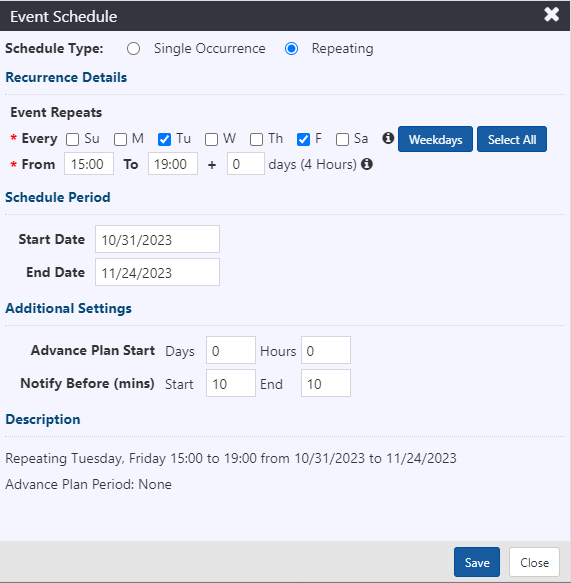This screenshot has width=571, height=583.
Task: Check the Sunday (Su) checkbox
Action: click(x=72, y=139)
